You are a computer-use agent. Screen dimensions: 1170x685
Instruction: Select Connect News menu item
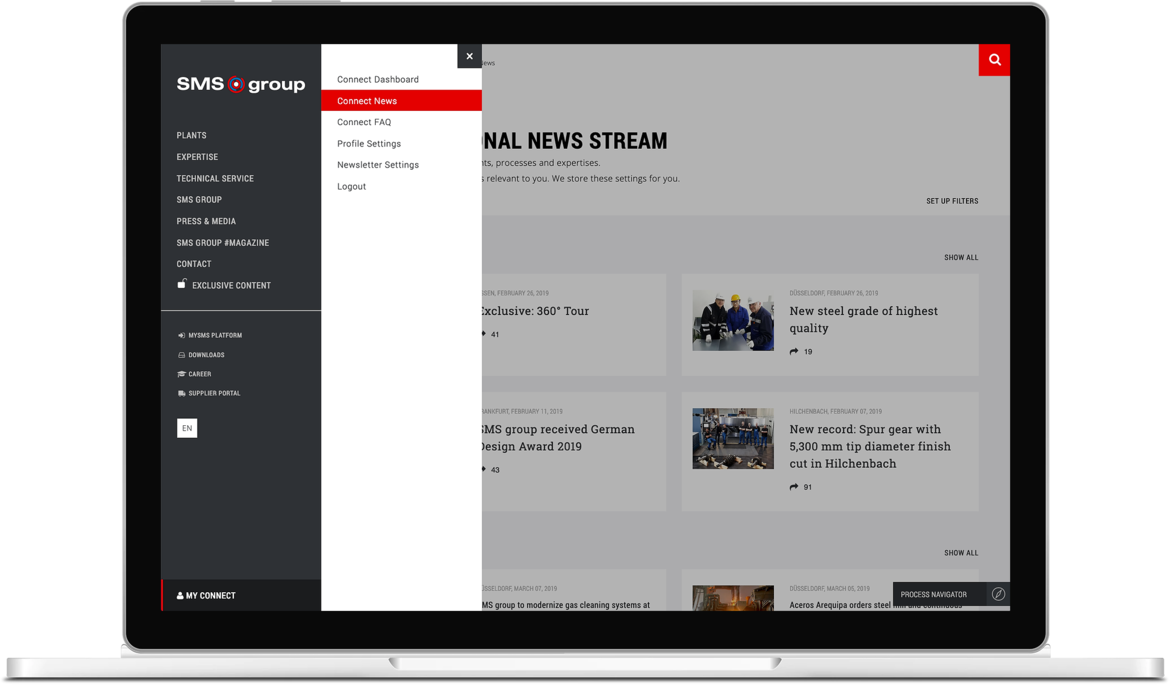click(401, 101)
